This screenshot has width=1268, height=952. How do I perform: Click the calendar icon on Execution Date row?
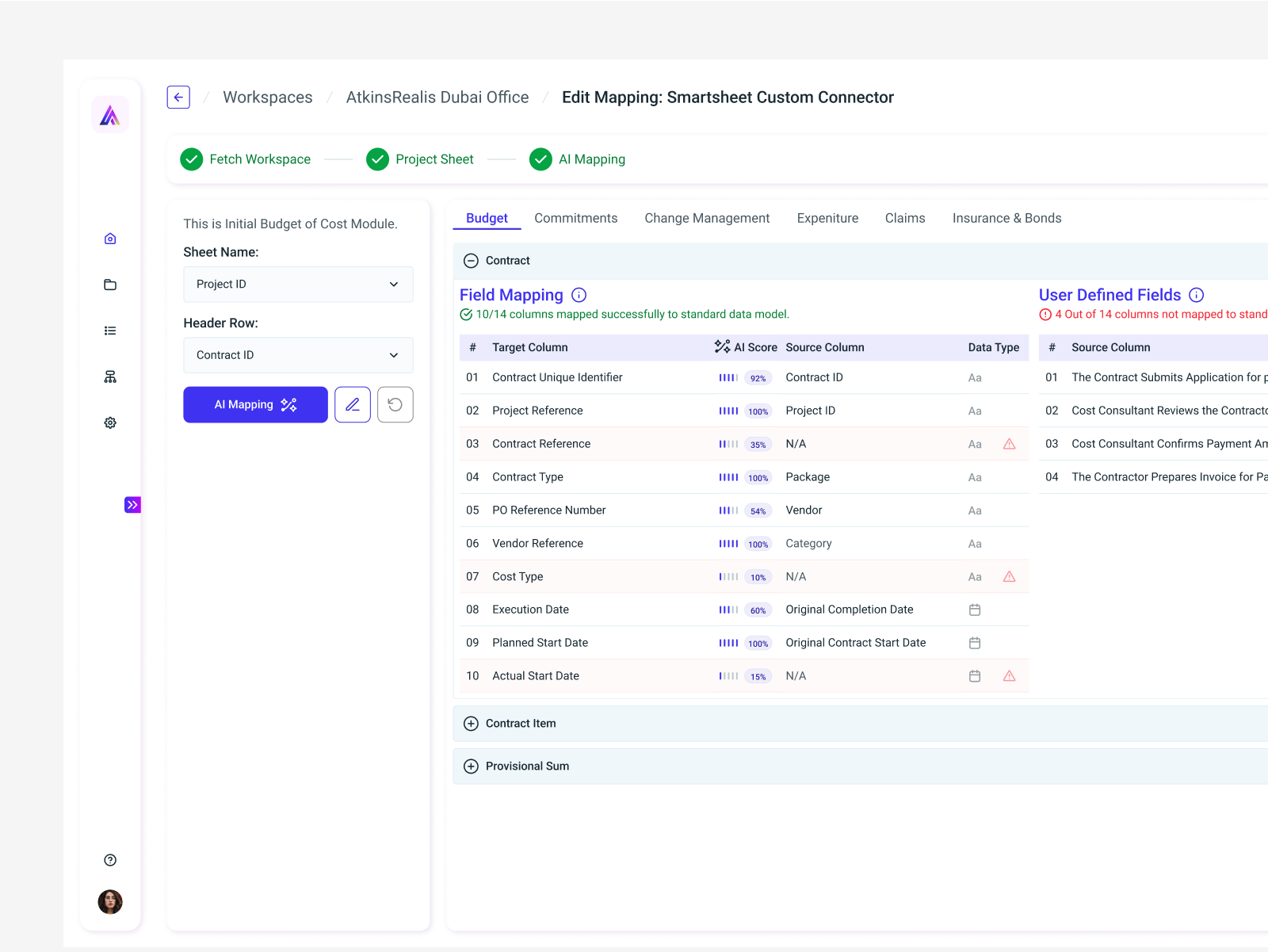pyautogui.click(x=975, y=610)
